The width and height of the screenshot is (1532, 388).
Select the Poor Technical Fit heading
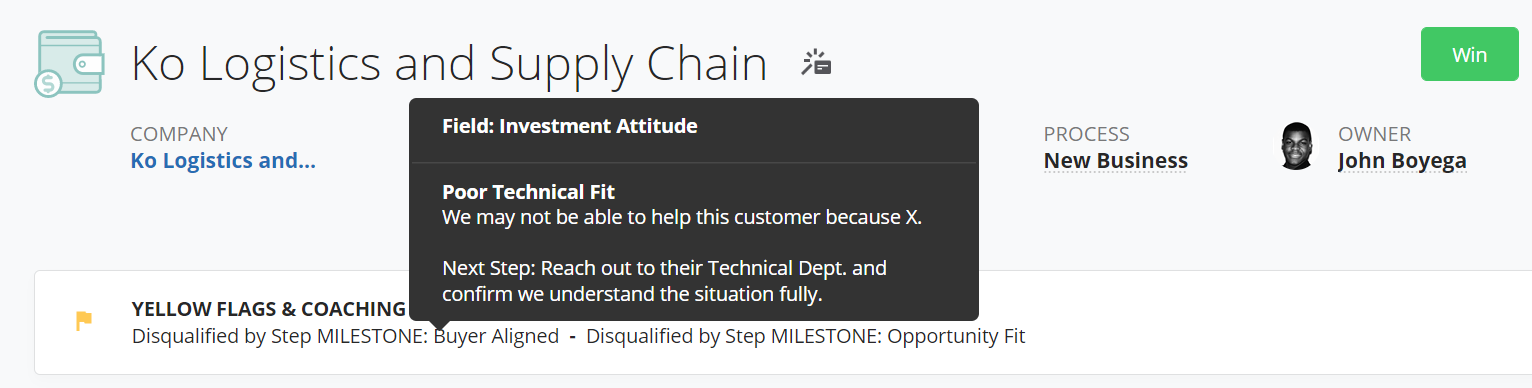click(528, 192)
